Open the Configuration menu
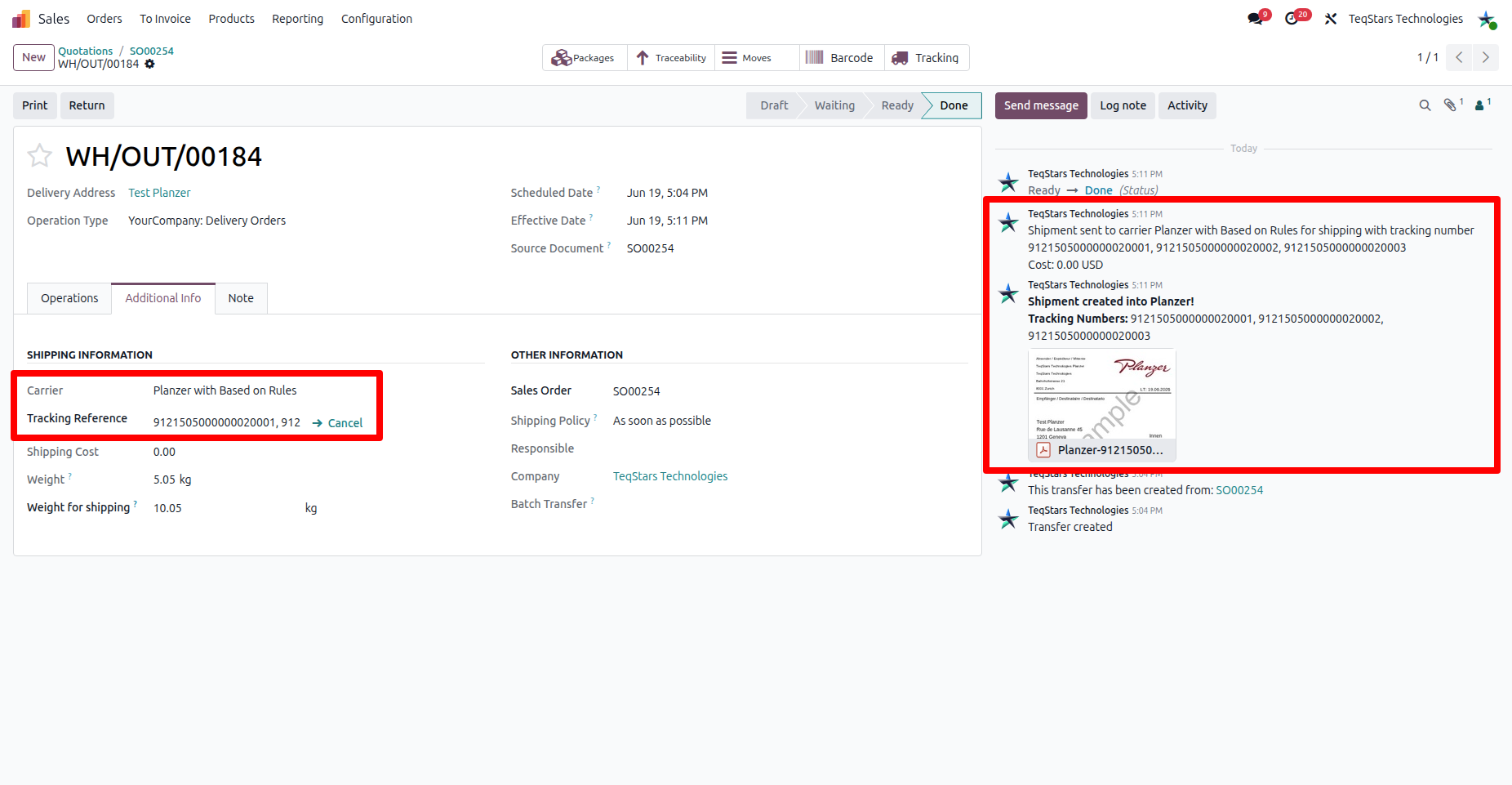The width and height of the screenshot is (1512, 785). pos(376,19)
